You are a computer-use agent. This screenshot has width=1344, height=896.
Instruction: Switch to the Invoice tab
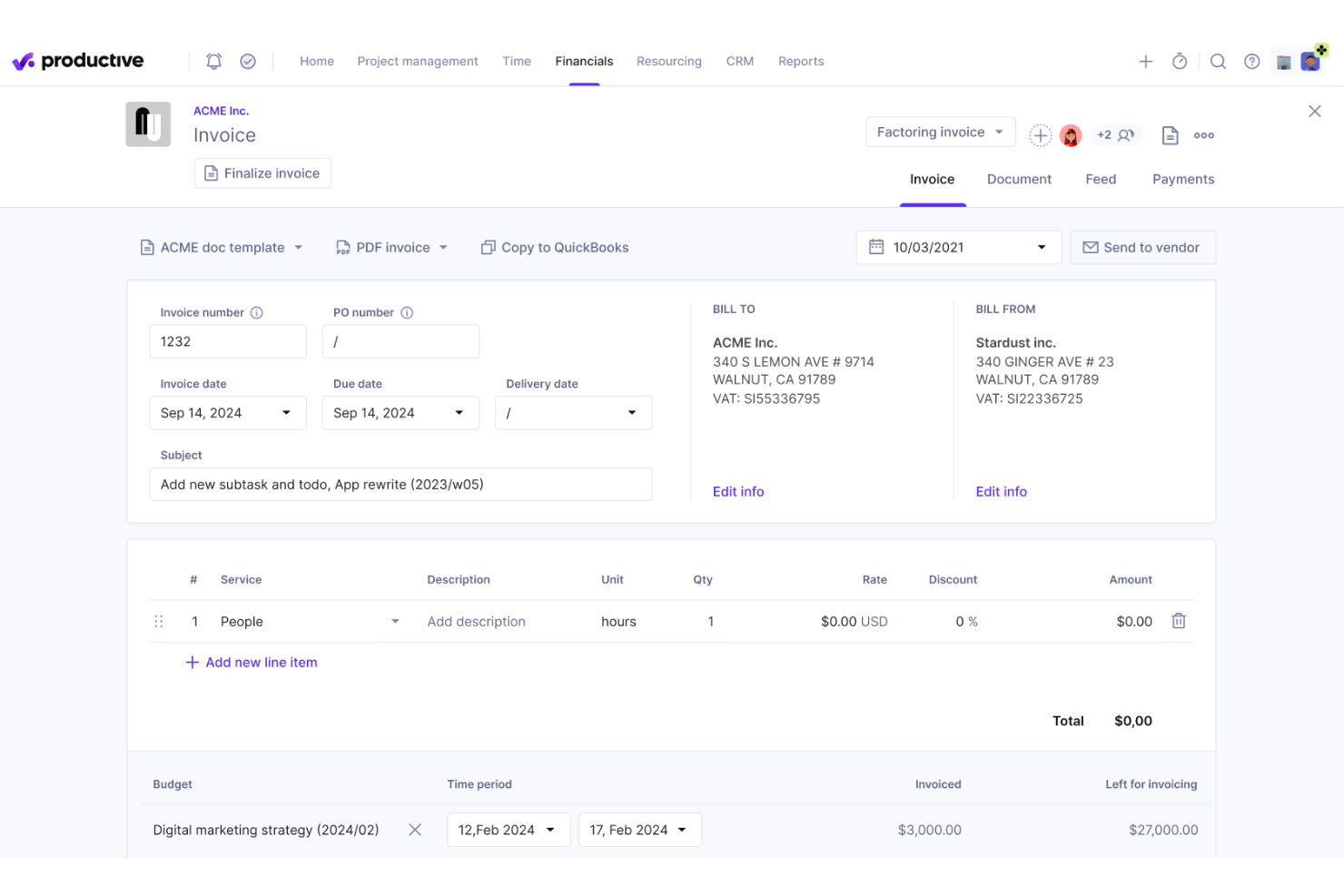pos(933,180)
